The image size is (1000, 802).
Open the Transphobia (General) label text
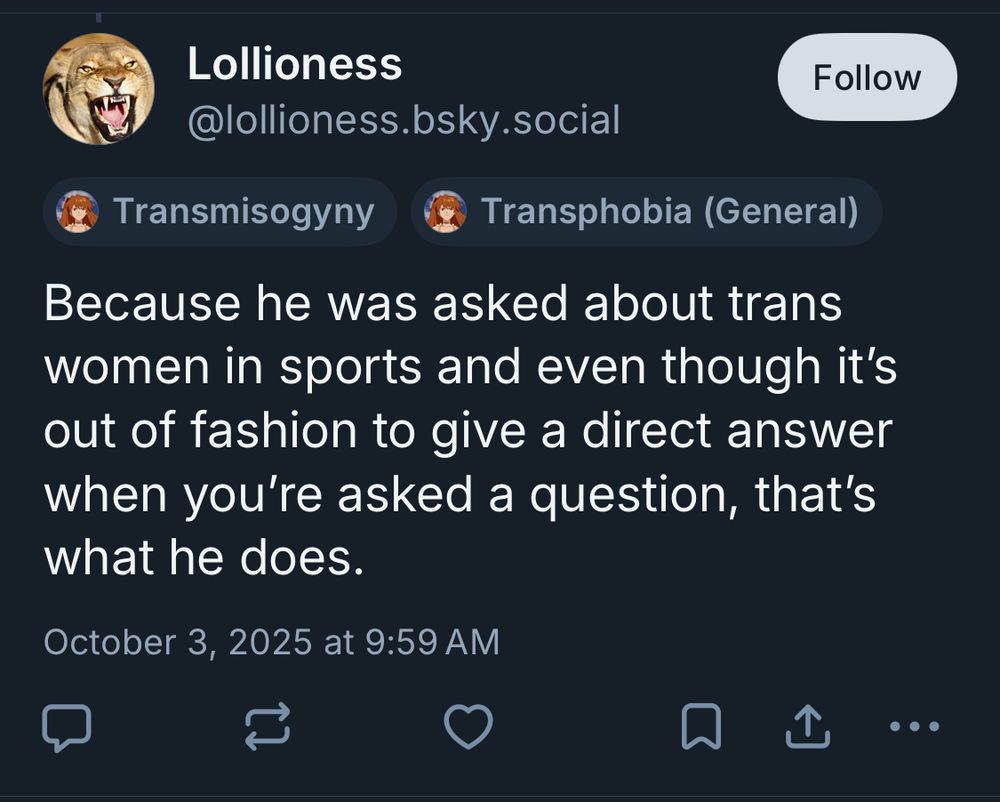pyautogui.click(x=669, y=212)
